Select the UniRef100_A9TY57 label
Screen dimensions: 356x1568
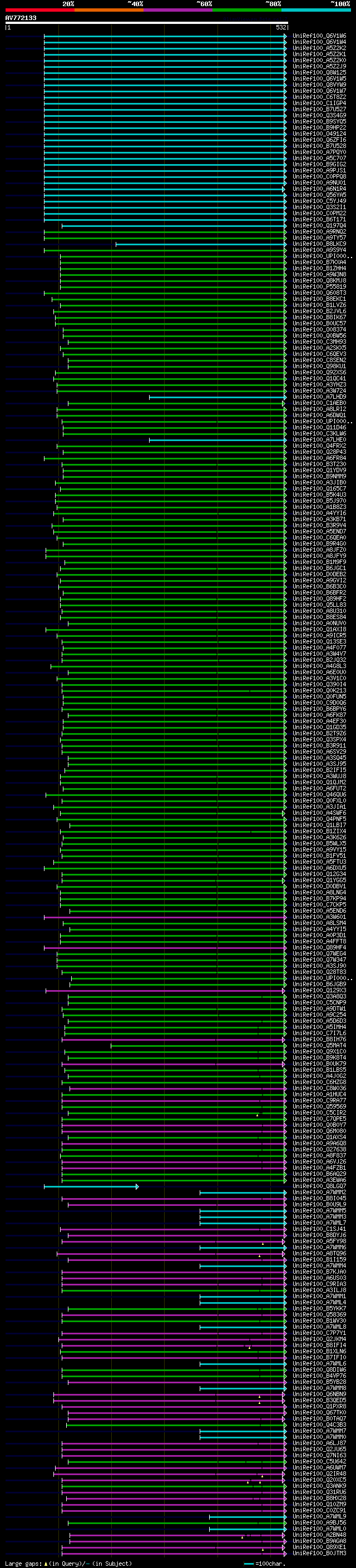pyautogui.click(x=319, y=238)
